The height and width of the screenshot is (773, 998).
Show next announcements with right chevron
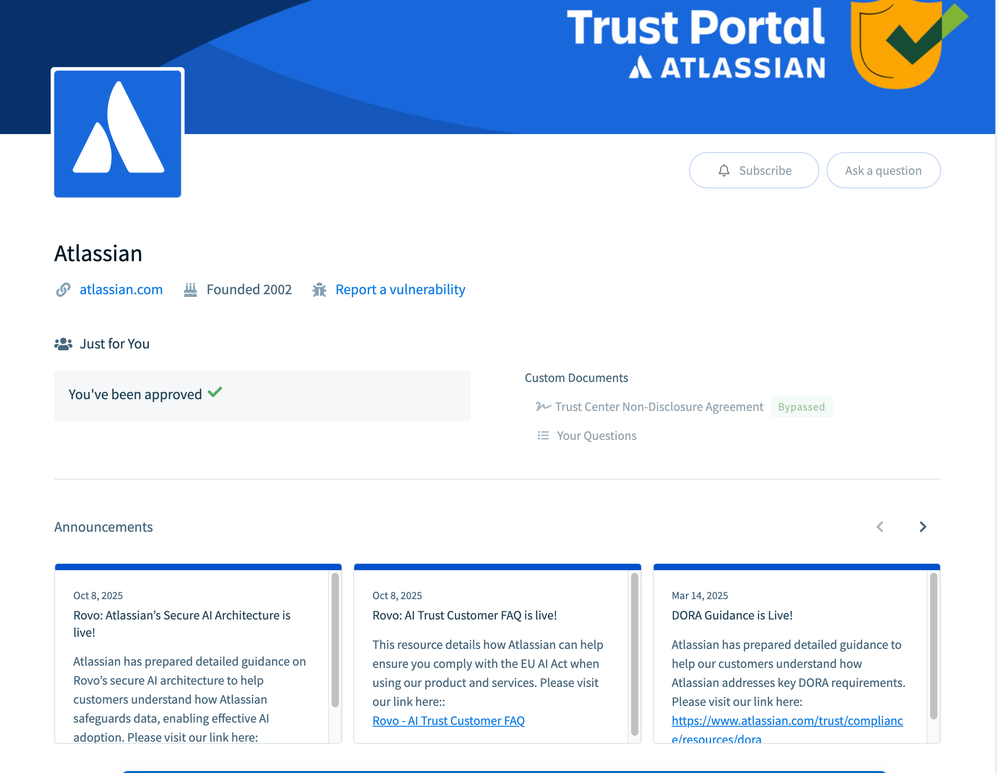(922, 527)
